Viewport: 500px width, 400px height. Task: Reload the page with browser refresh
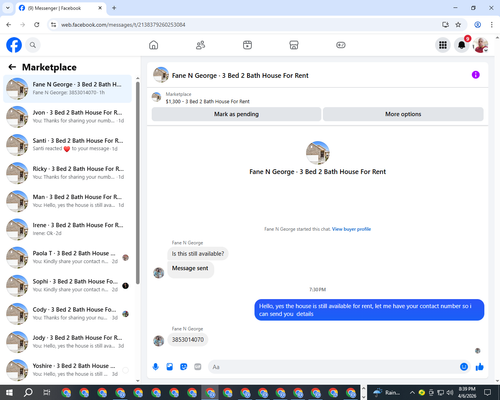pos(37,25)
